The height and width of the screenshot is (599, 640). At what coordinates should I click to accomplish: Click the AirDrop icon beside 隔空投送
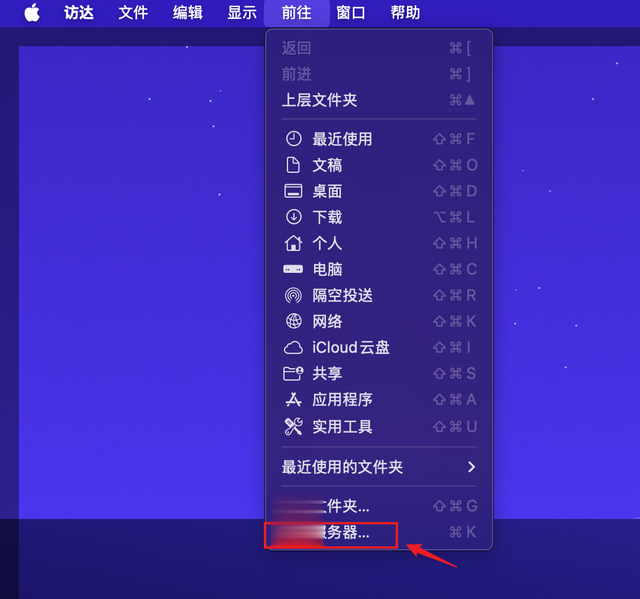(x=293, y=295)
